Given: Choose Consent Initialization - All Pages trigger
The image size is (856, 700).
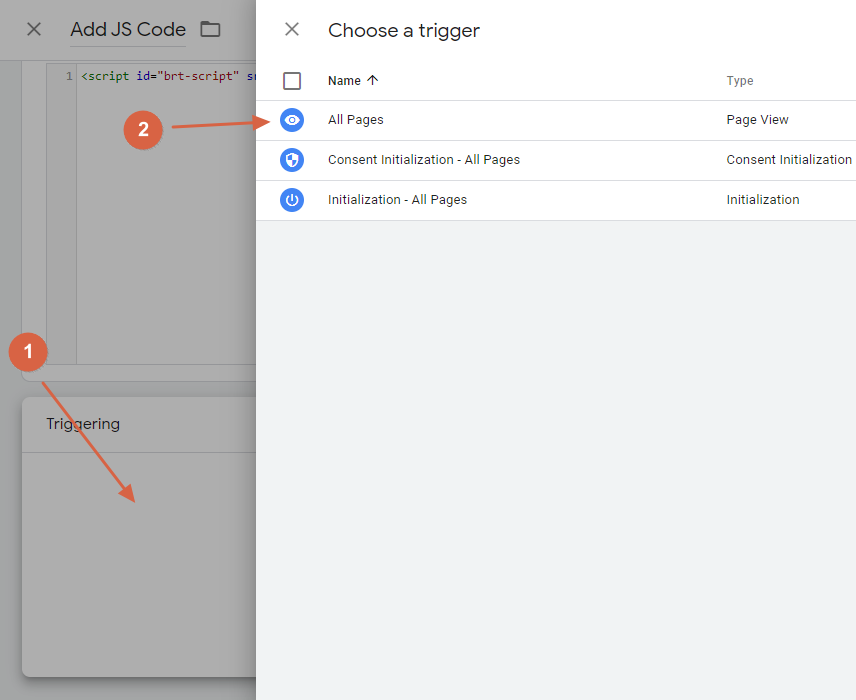Looking at the screenshot, I should pyautogui.click(x=424, y=160).
